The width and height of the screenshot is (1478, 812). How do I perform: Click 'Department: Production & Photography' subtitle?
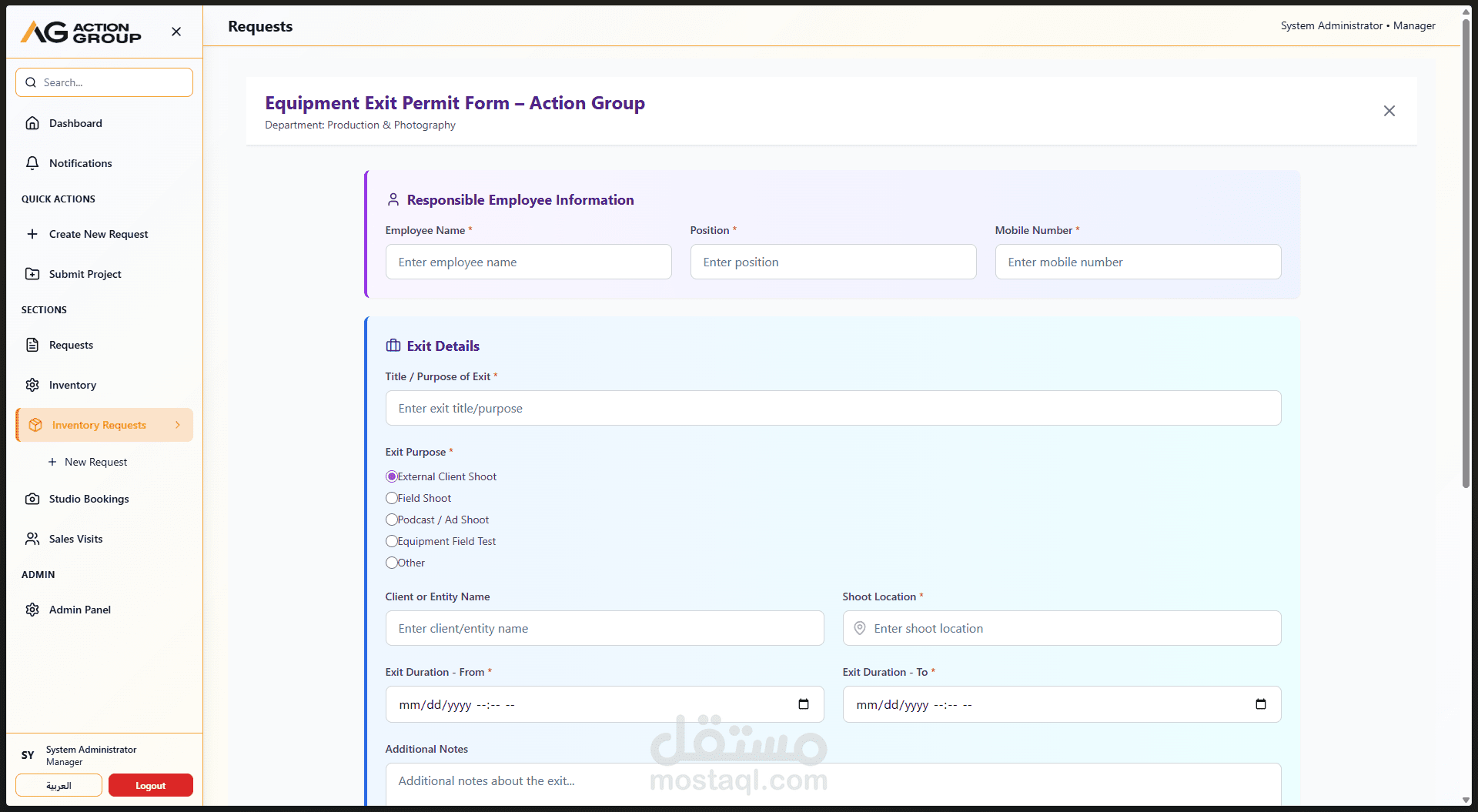click(x=360, y=125)
